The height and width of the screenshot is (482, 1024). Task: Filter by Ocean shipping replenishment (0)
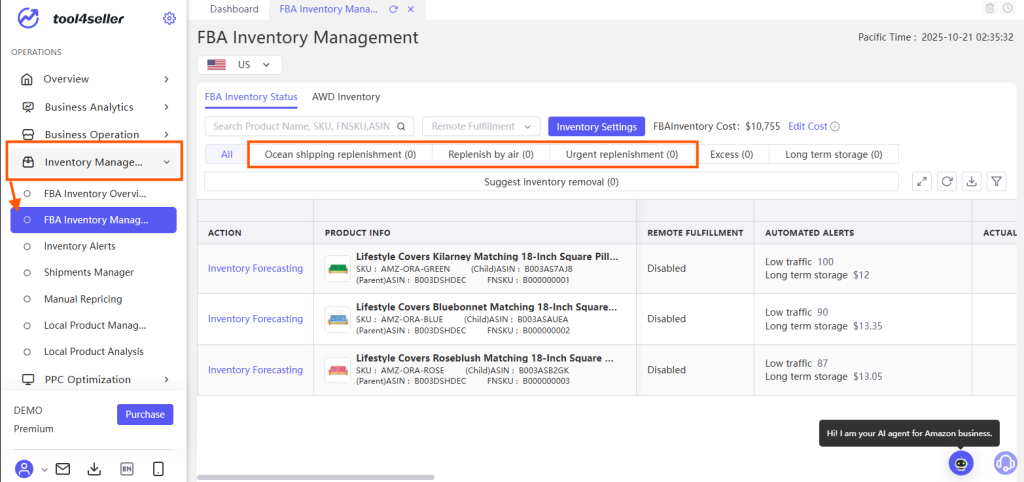[x=340, y=154]
